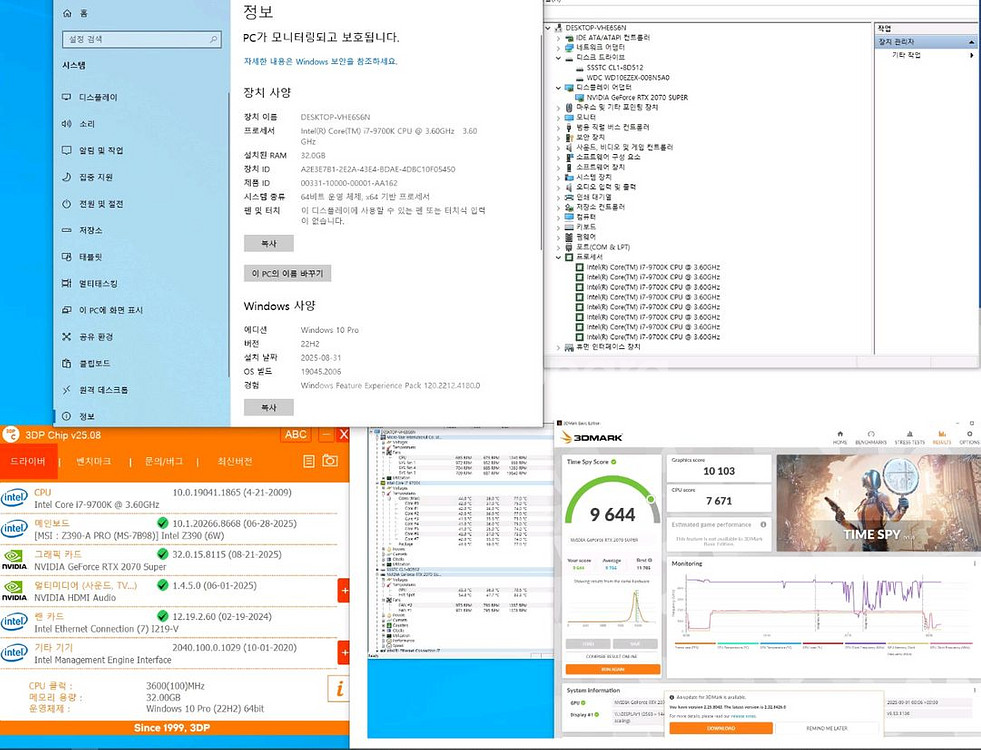
Task: Select SSSTC CL1-8D512 disk in Device Manager
Action: click(x=614, y=68)
